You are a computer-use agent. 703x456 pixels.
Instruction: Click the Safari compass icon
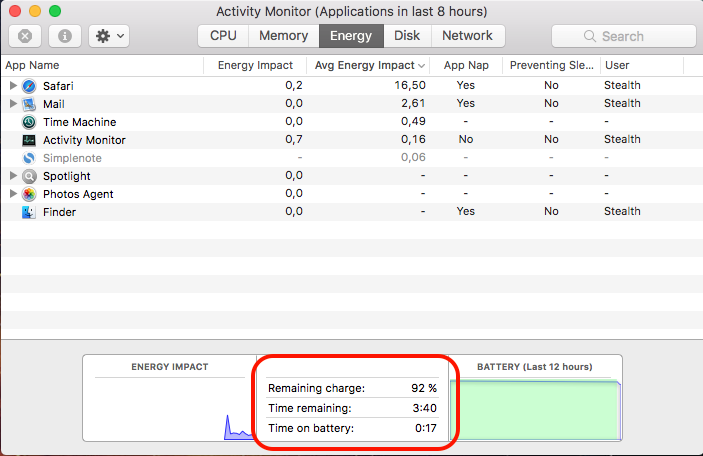tap(29, 86)
